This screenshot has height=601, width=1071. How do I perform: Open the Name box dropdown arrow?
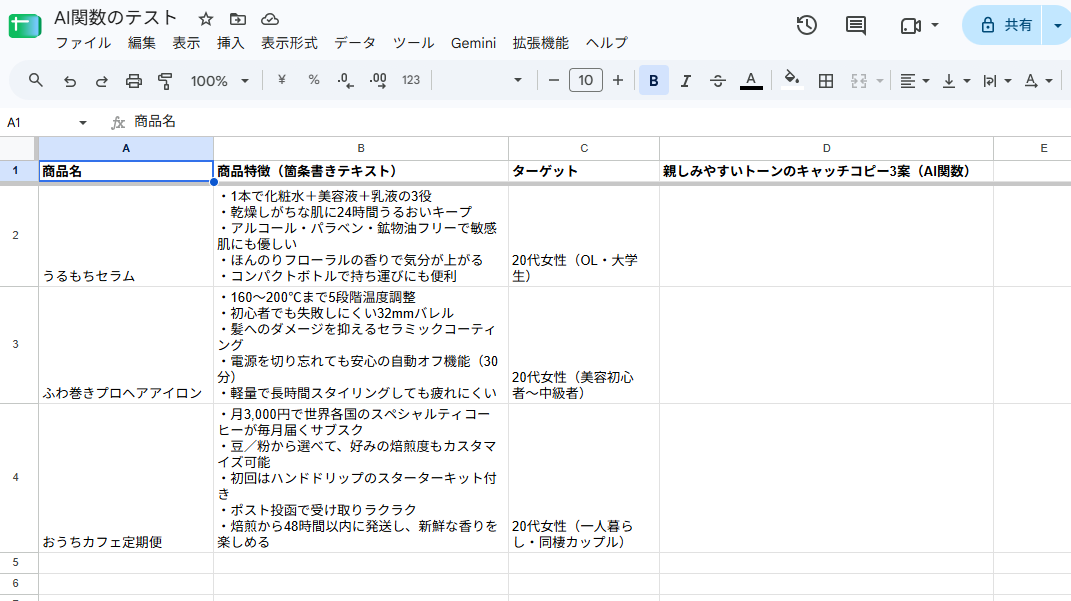[83, 123]
